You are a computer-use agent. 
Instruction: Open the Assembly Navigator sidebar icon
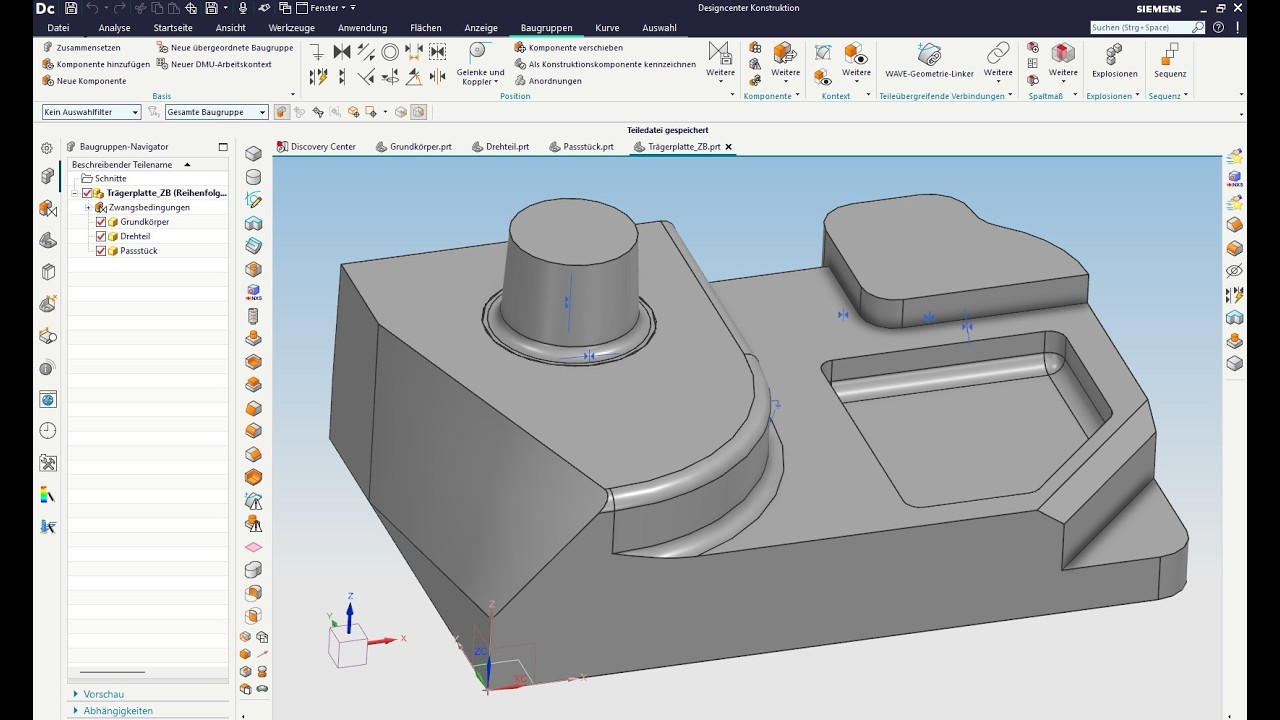tap(47, 177)
